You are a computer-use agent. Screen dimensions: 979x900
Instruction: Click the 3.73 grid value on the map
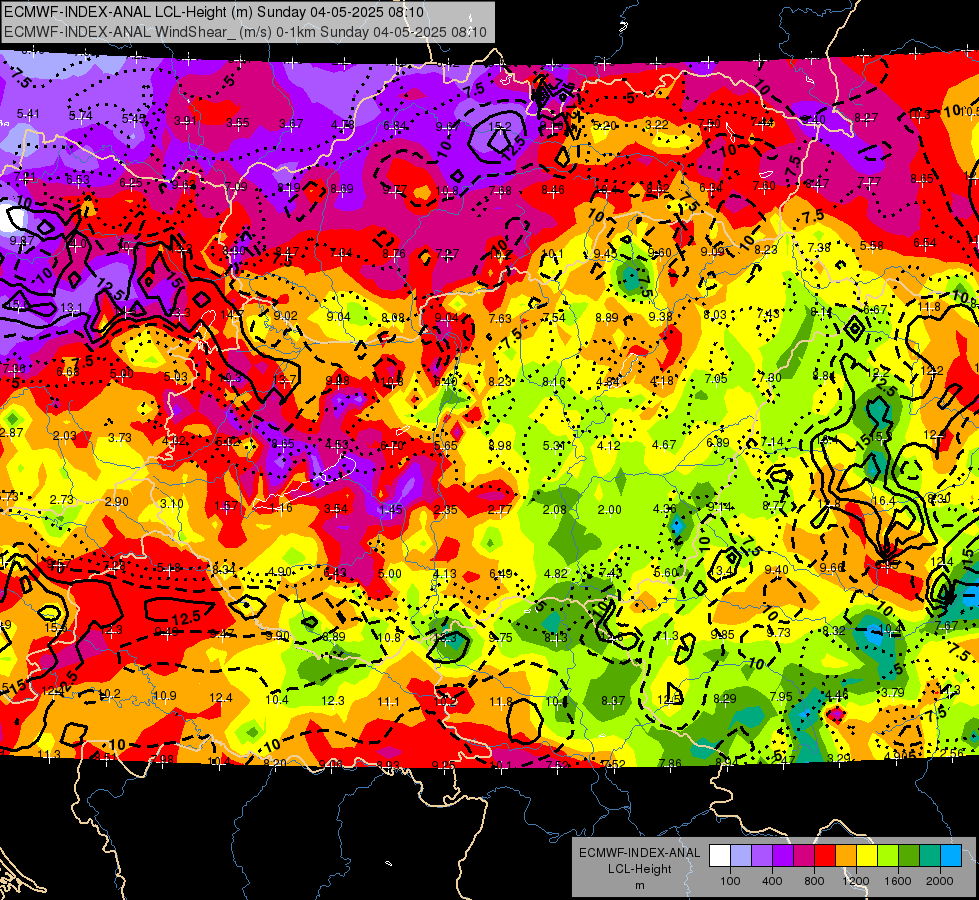click(x=120, y=438)
